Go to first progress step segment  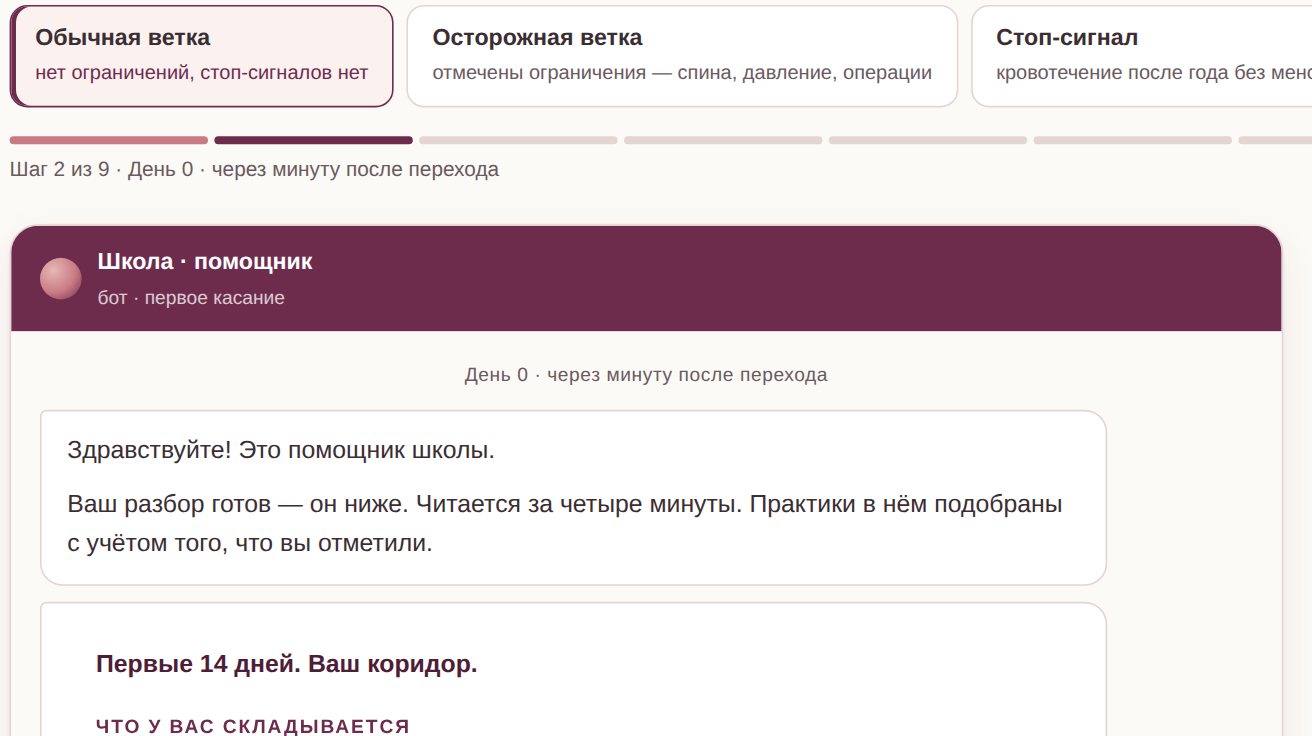click(x=109, y=140)
